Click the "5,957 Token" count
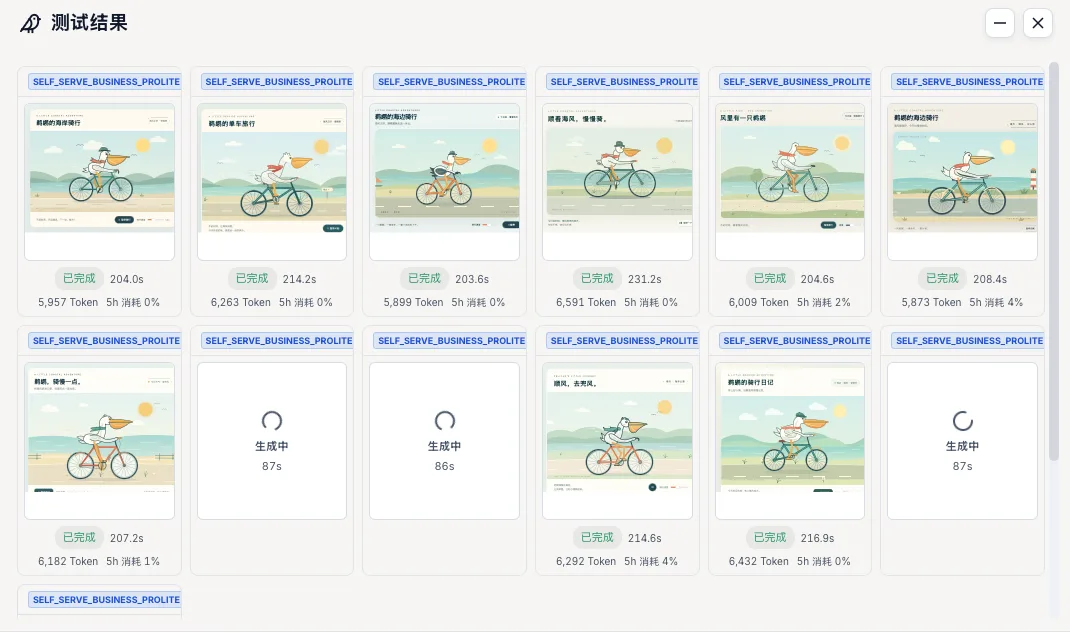The image size is (1070, 633). click(x=68, y=302)
